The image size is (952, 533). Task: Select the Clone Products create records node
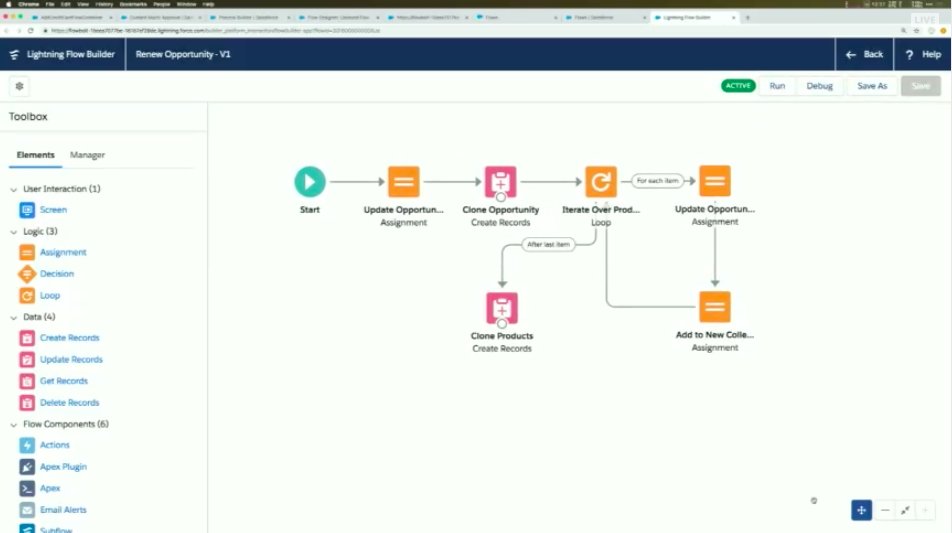502,308
